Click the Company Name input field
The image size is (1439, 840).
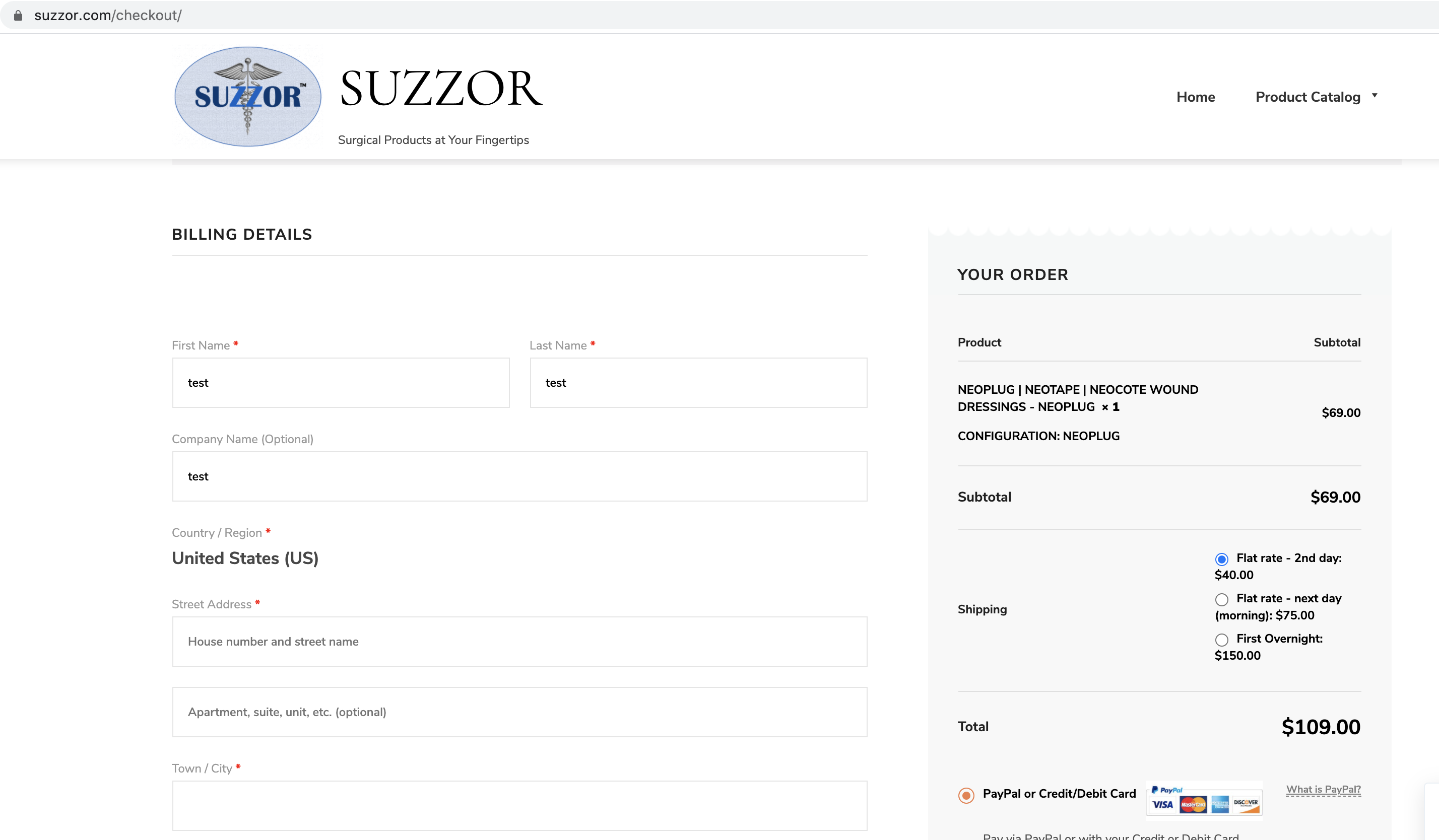point(519,476)
